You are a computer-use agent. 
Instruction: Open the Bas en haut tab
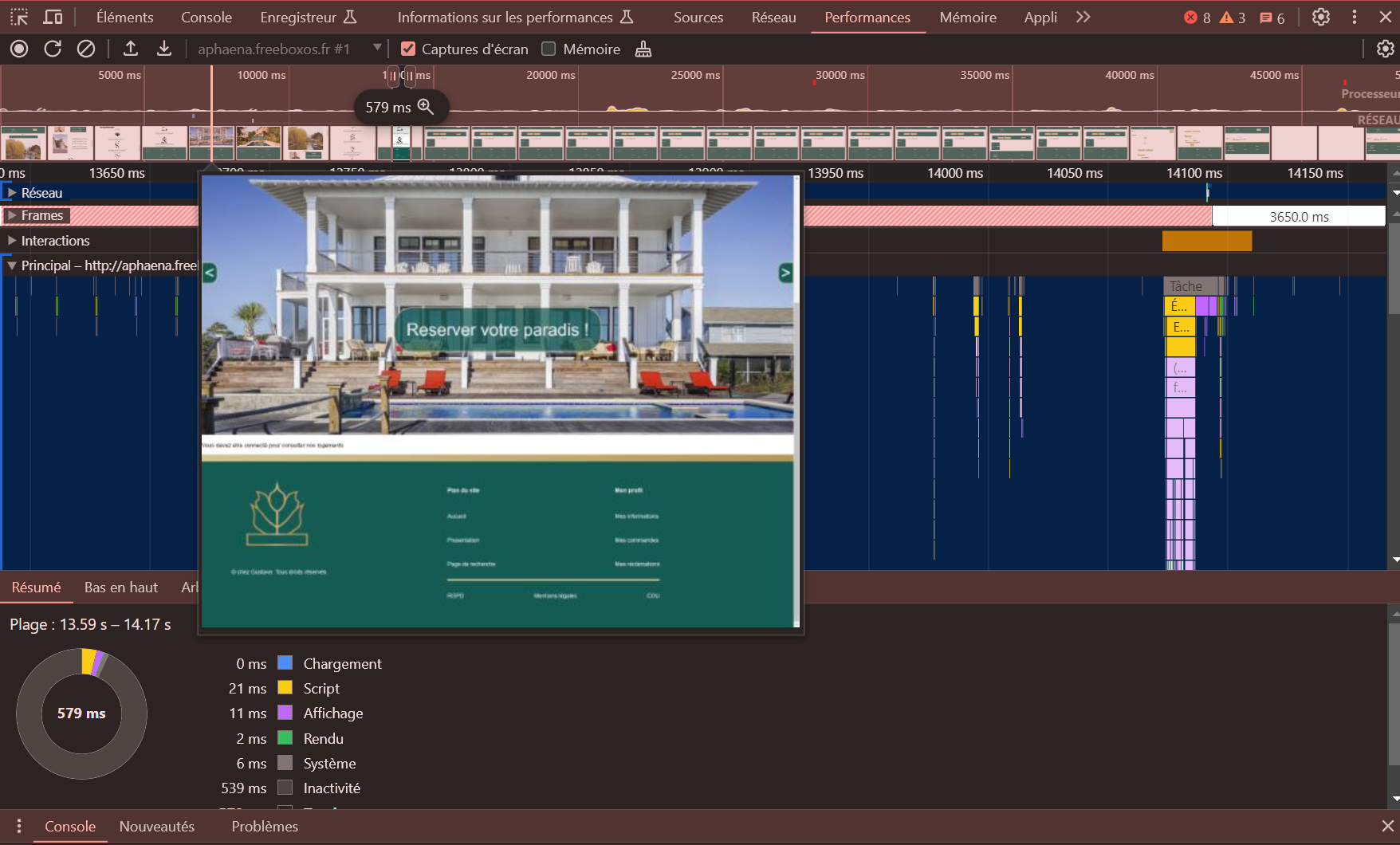(x=121, y=588)
